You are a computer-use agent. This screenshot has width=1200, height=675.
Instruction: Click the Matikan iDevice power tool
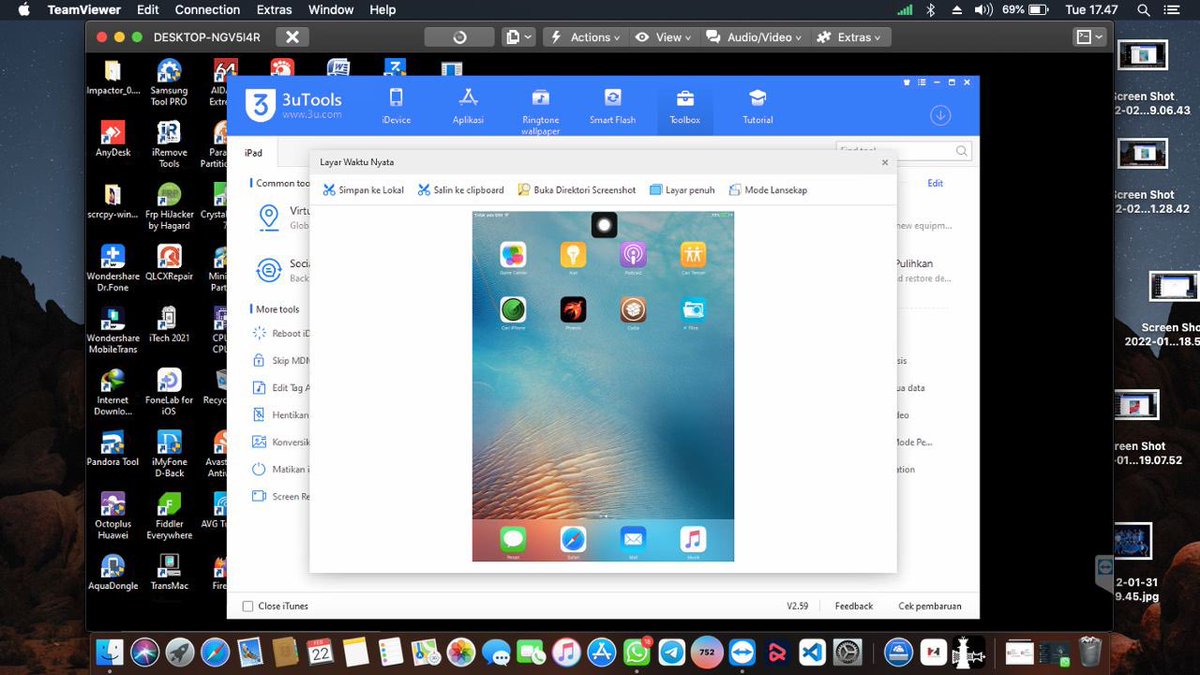281,469
